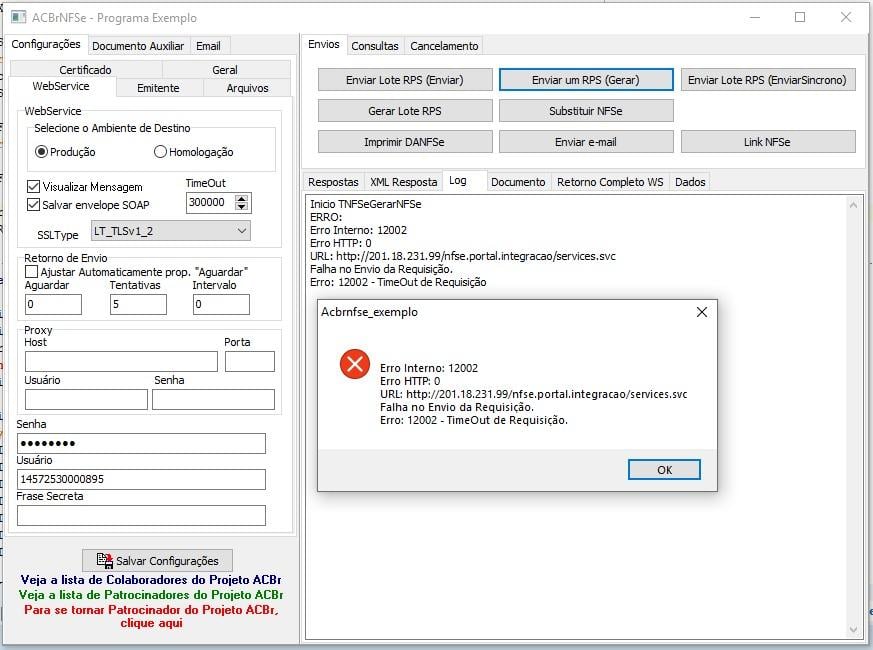Screen dimensions: 873x650
Task: Select the Geral sub-tab
Action: pos(225,70)
